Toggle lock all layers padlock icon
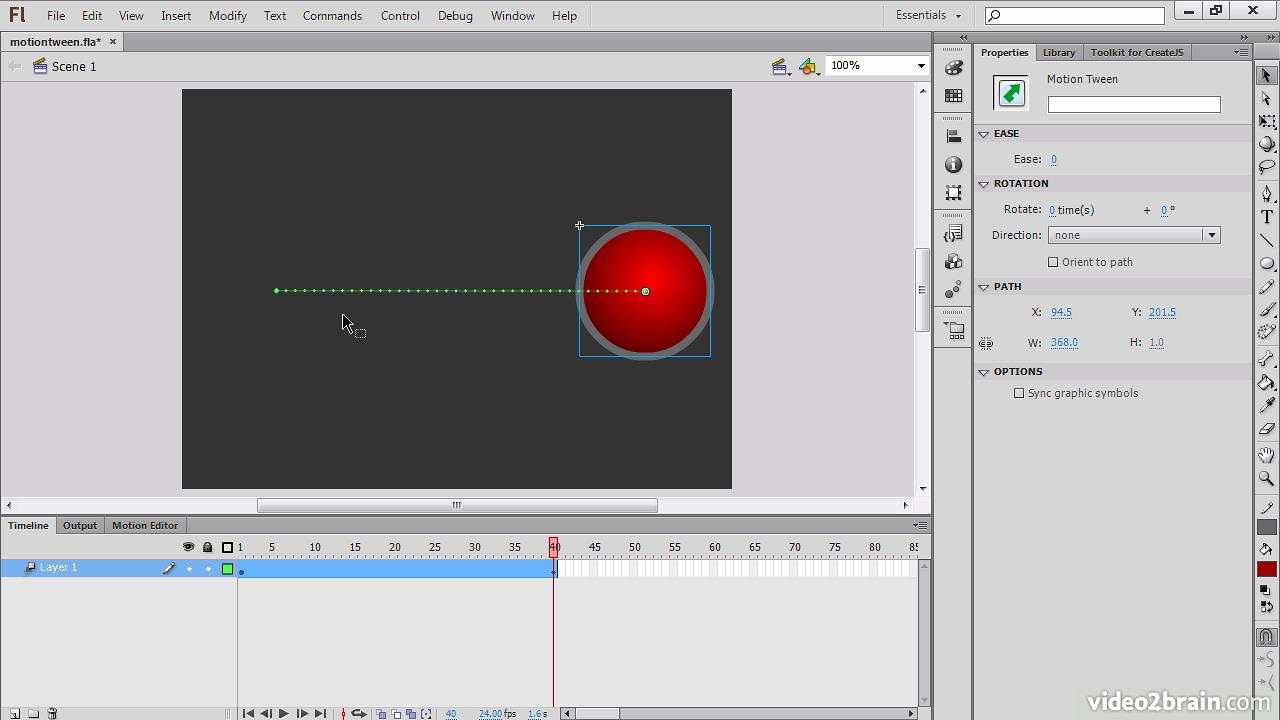 [207, 547]
